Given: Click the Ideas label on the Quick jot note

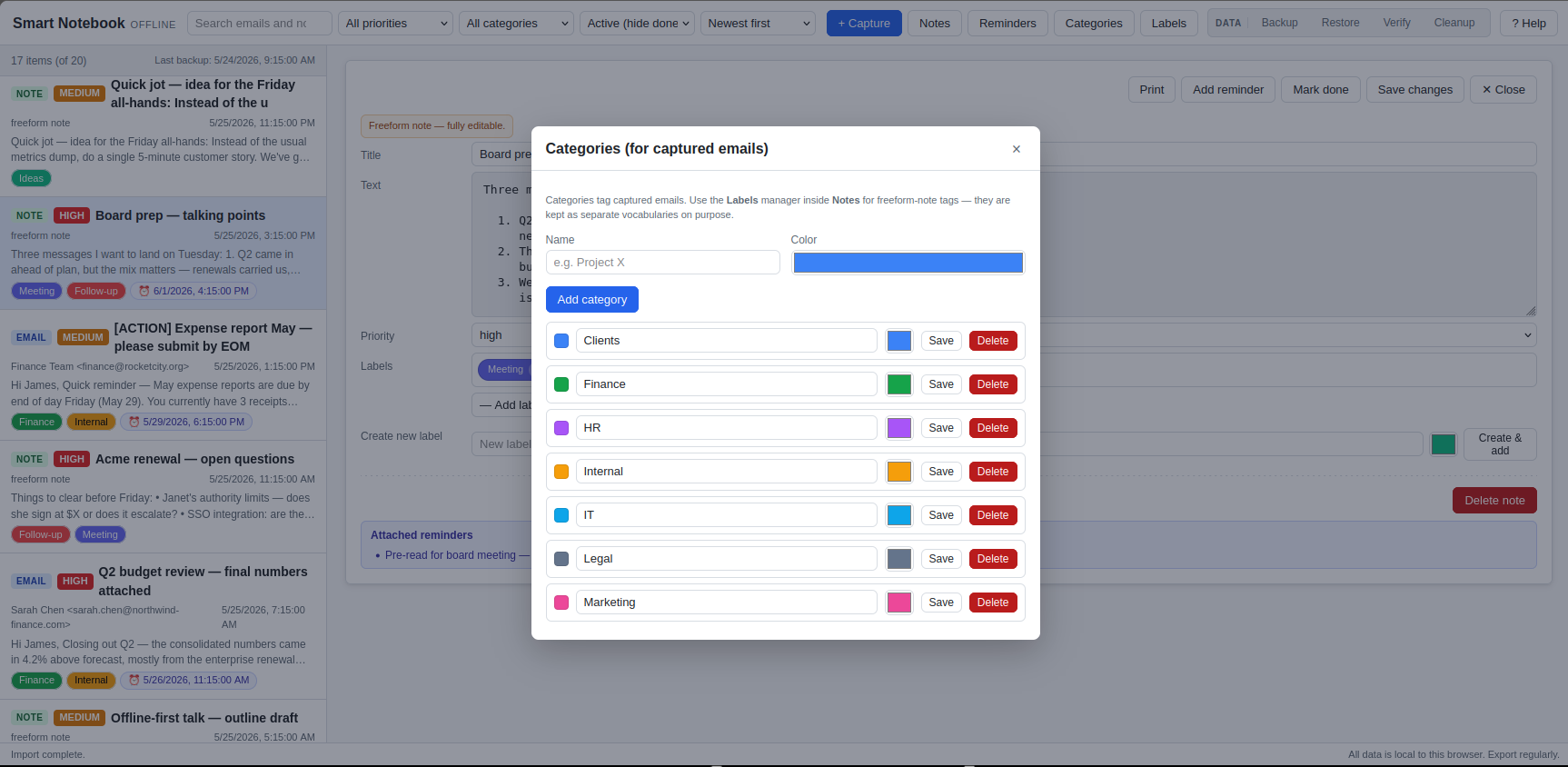Looking at the screenshot, I should click(31, 179).
